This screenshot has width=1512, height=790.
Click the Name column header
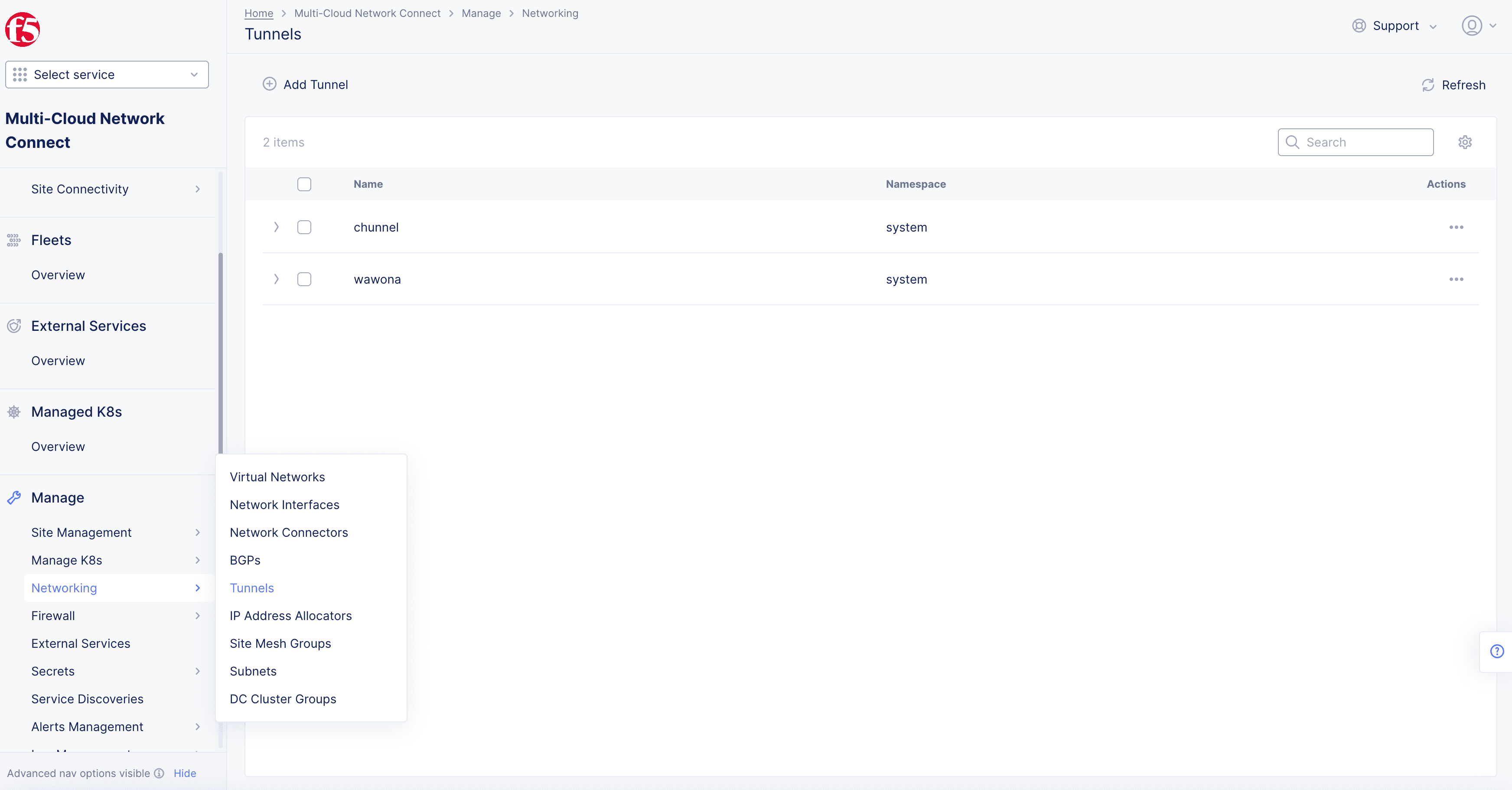(x=368, y=184)
